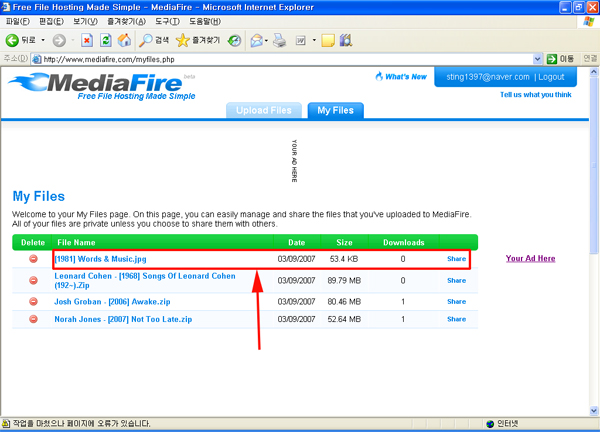Open Leonard Cohen Songs zip file link
Viewport: 600px width, 432px height.
coord(145,280)
